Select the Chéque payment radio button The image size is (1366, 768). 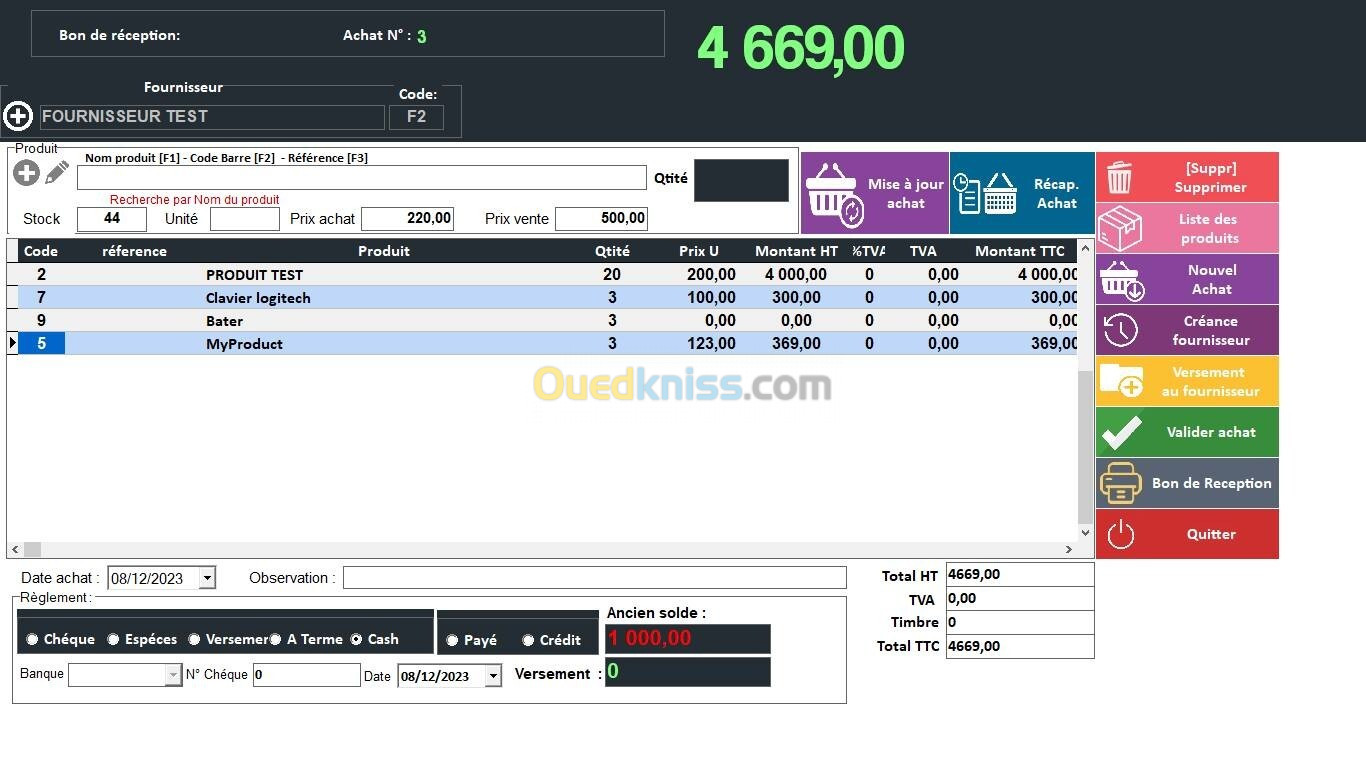32,639
